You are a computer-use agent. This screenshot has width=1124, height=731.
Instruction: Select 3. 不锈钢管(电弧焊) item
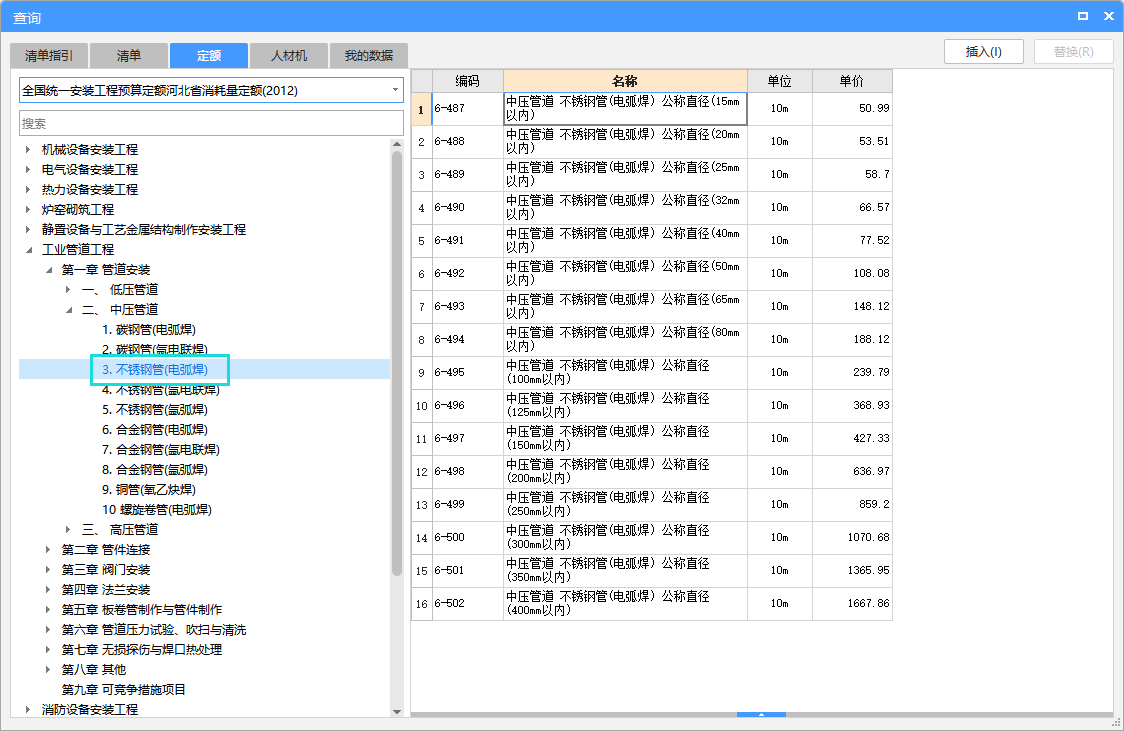[x=155, y=370]
